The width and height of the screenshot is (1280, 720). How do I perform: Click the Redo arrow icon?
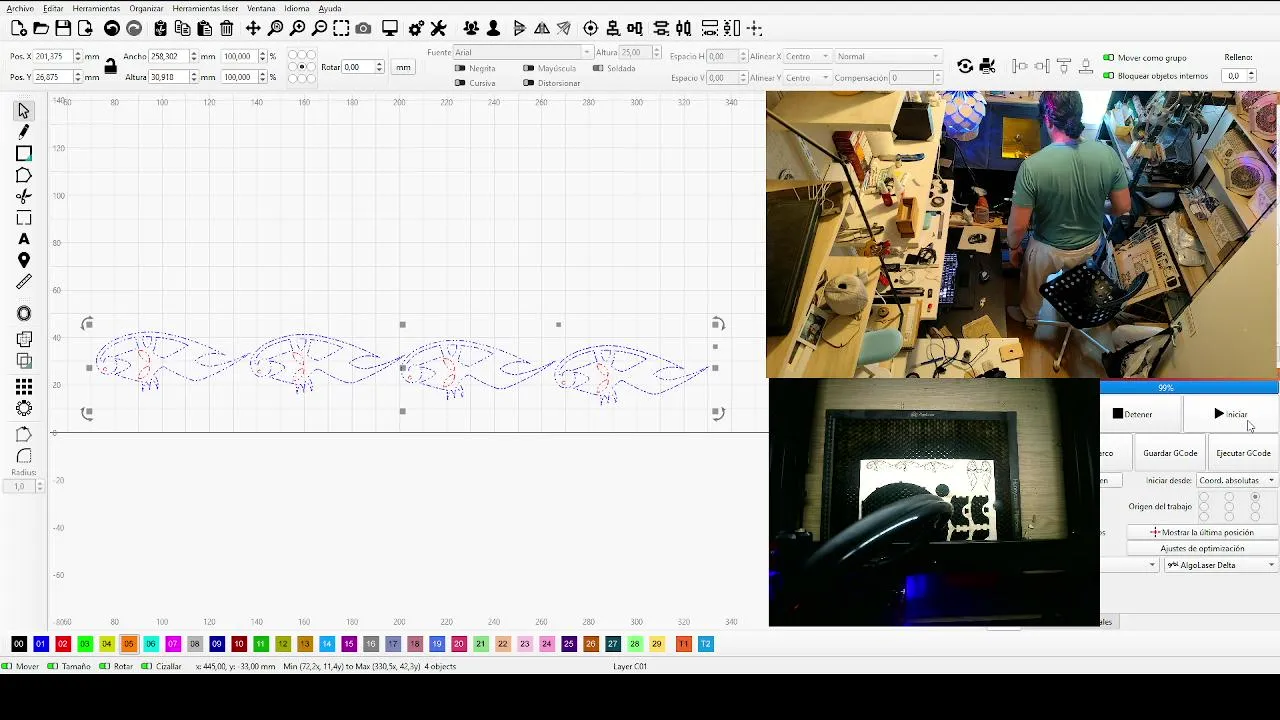click(134, 29)
